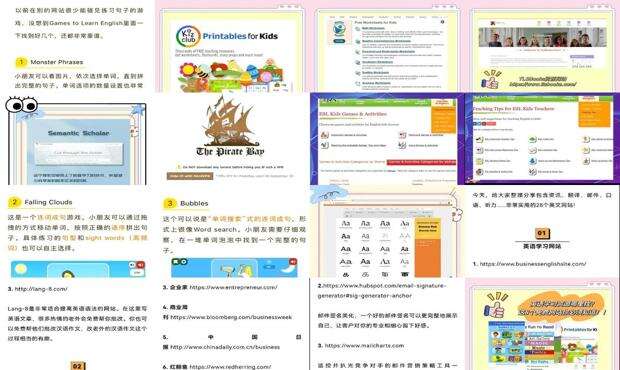620x370 pixels.
Task: Click the round logo on the worksheets page
Action: (339, 29)
